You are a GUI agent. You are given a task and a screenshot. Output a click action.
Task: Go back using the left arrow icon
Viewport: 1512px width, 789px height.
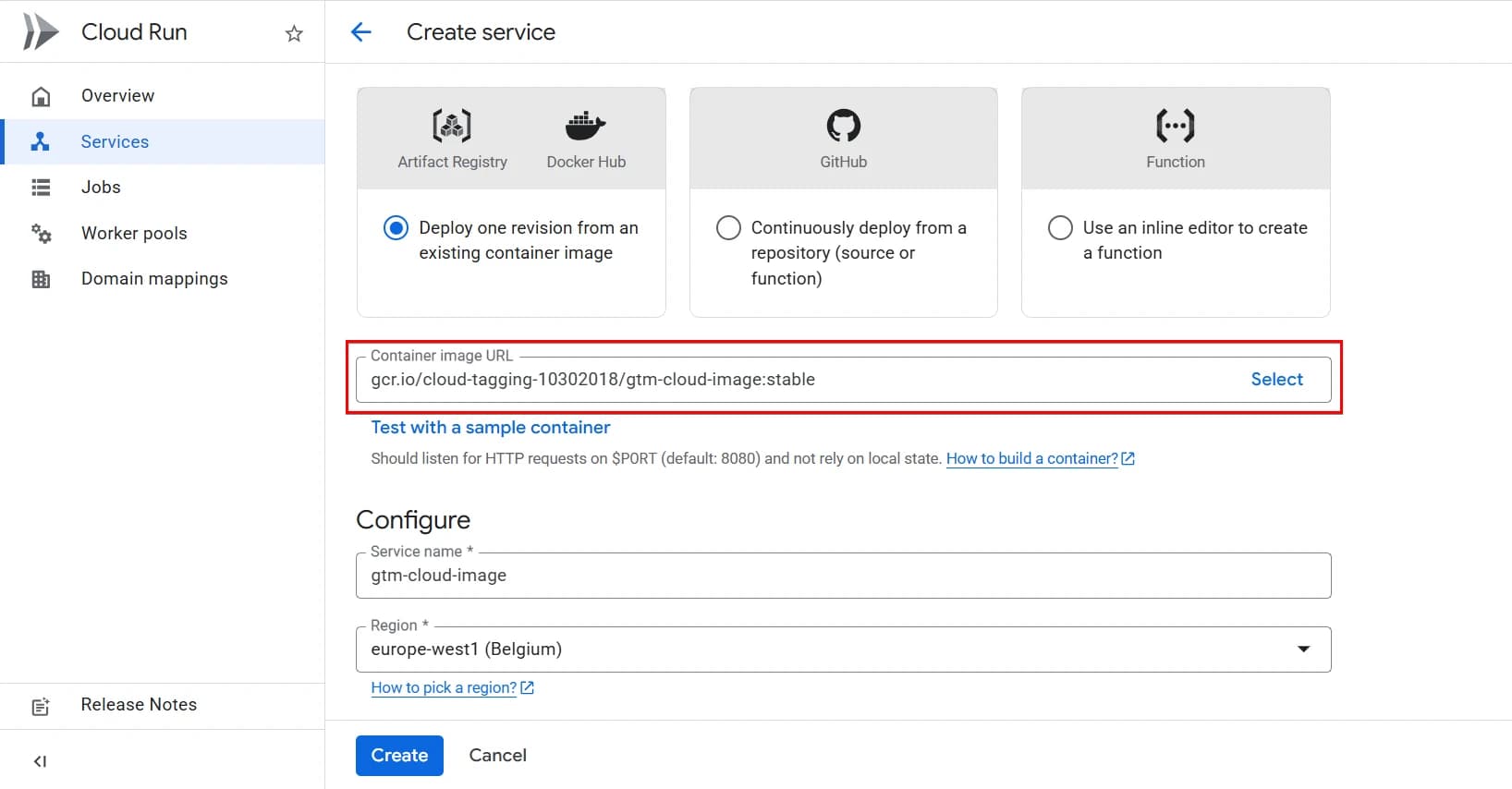point(360,32)
